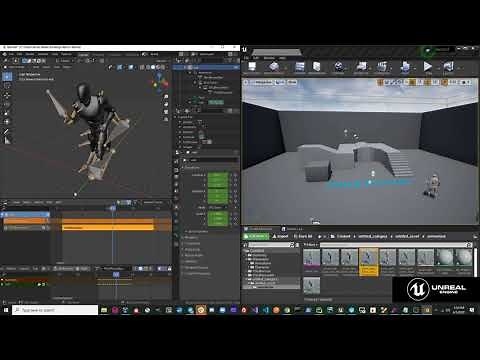The width and height of the screenshot is (480, 360).
Task: Click the zoom magnifier icon in Blender viewport
Action: click(x=166, y=97)
